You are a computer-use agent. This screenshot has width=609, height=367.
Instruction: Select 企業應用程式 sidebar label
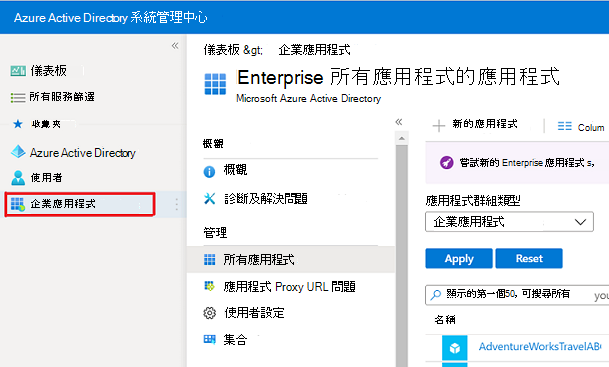coord(63,204)
